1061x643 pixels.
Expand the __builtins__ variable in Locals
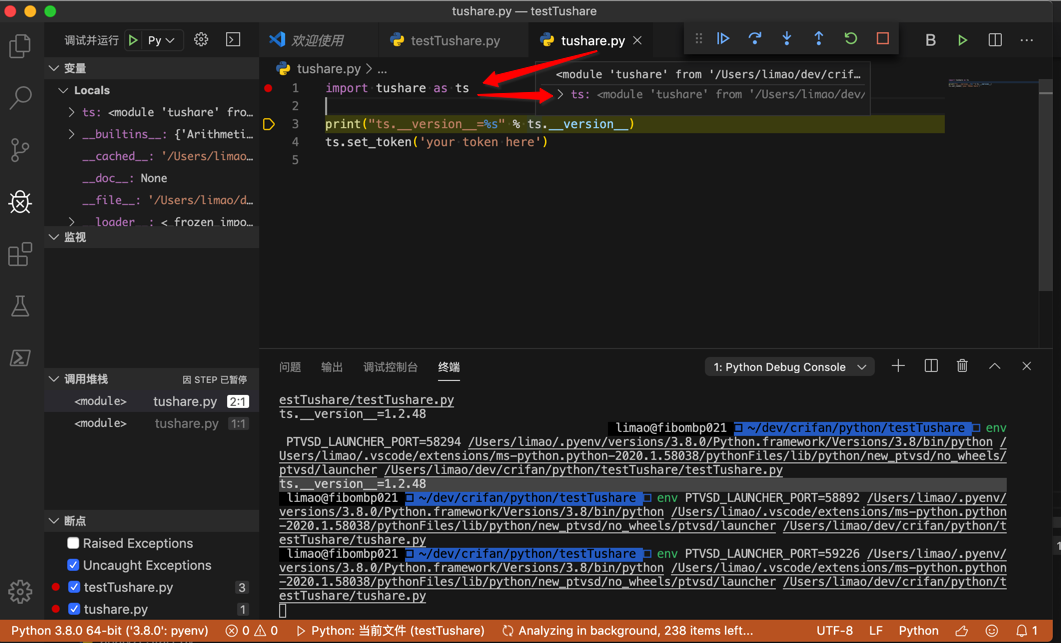point(72,134)
